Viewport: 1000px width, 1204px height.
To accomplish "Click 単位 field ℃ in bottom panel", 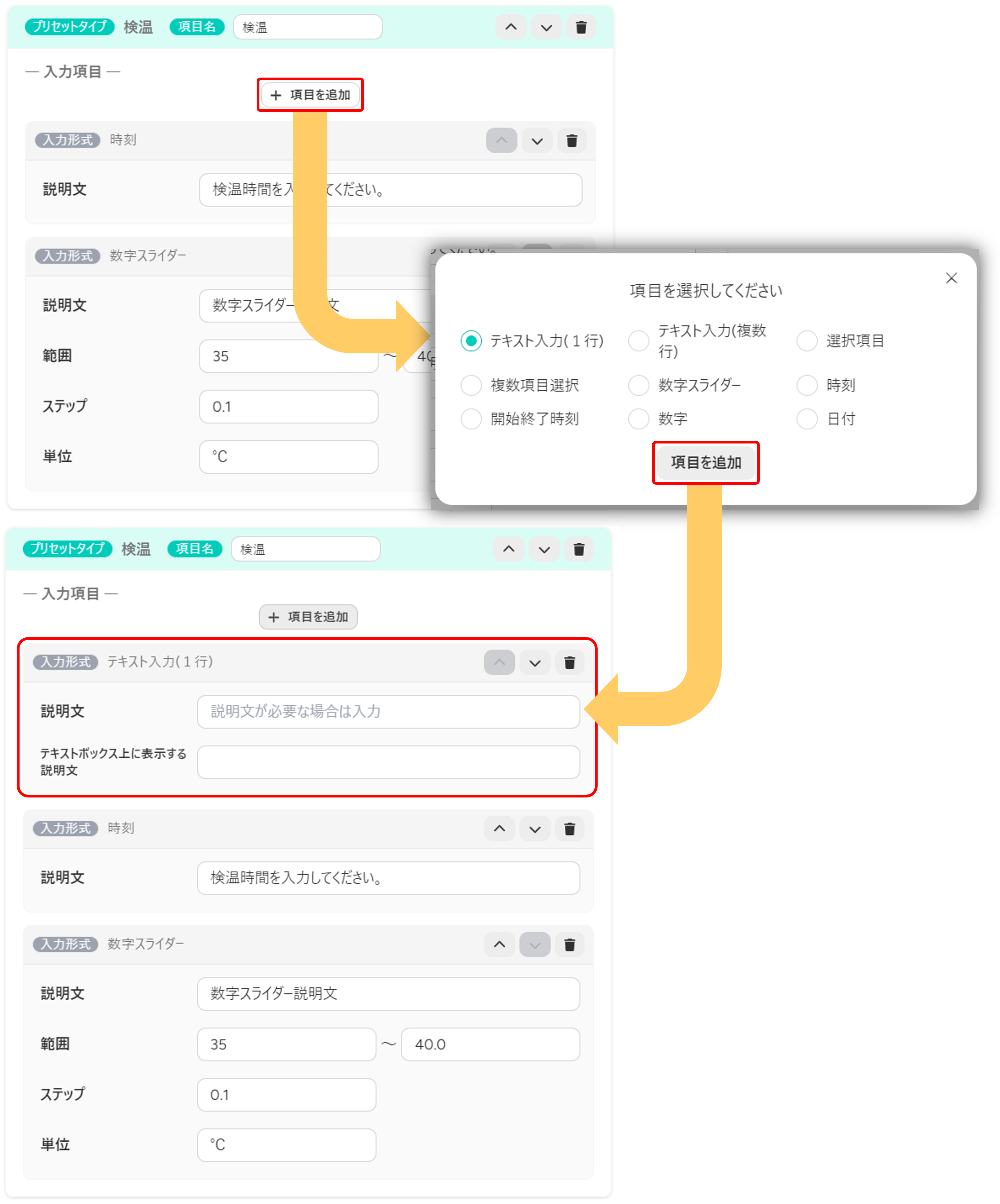I will (x=286, y=1146).
